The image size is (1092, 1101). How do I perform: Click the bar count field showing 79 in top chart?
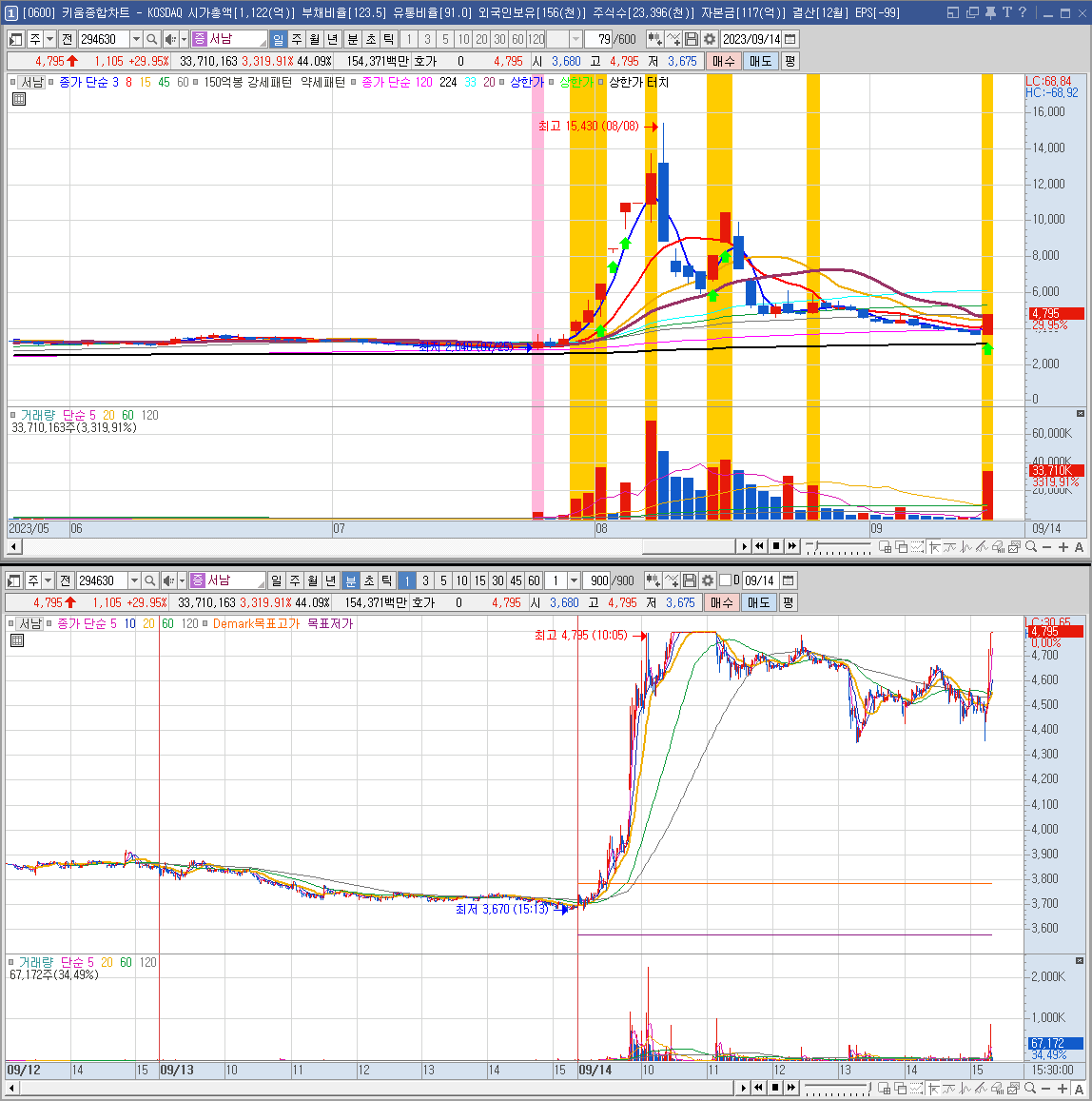pos(598,39)
